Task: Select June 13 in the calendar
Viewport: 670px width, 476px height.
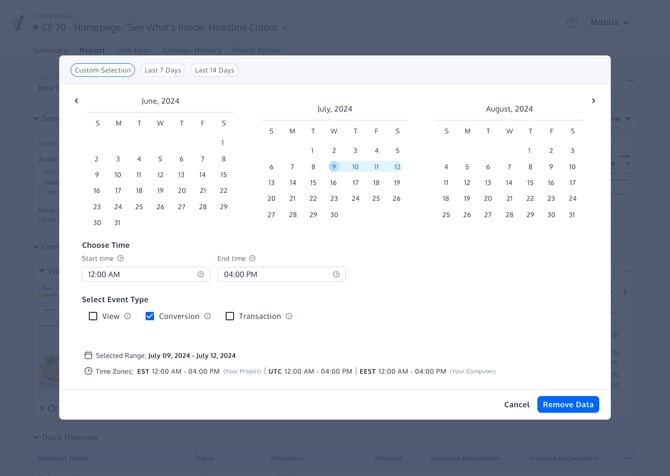Action: [181, 175]
